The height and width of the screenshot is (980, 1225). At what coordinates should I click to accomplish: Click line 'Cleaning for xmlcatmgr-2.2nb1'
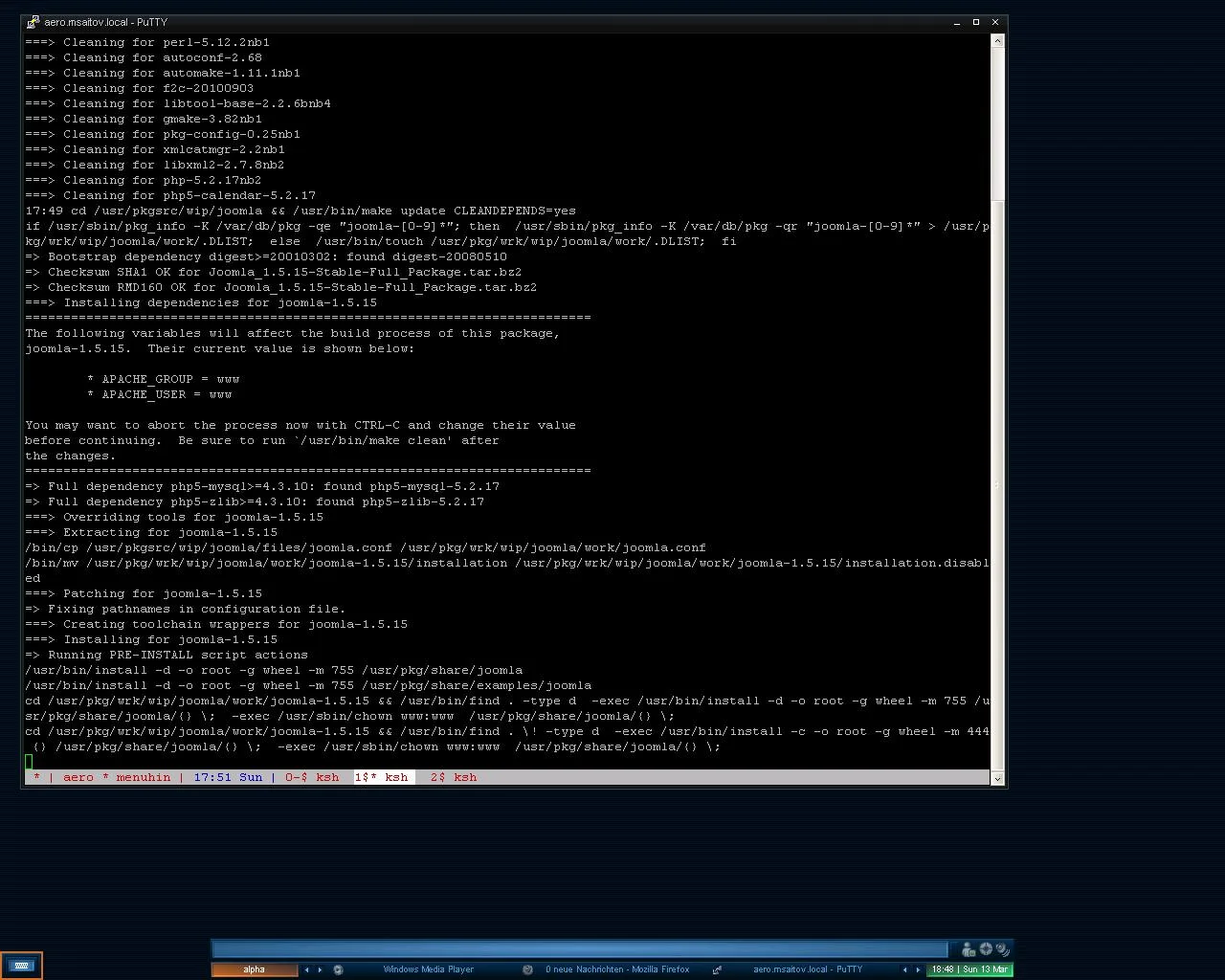pyautogui.click(x=155, y=149)
